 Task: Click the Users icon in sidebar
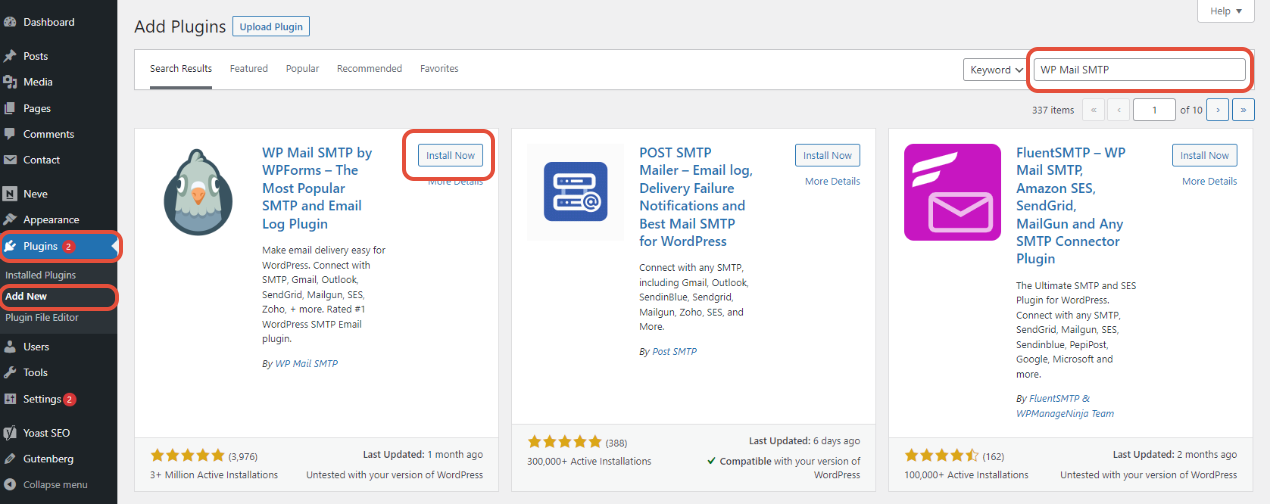pos(10,347)
